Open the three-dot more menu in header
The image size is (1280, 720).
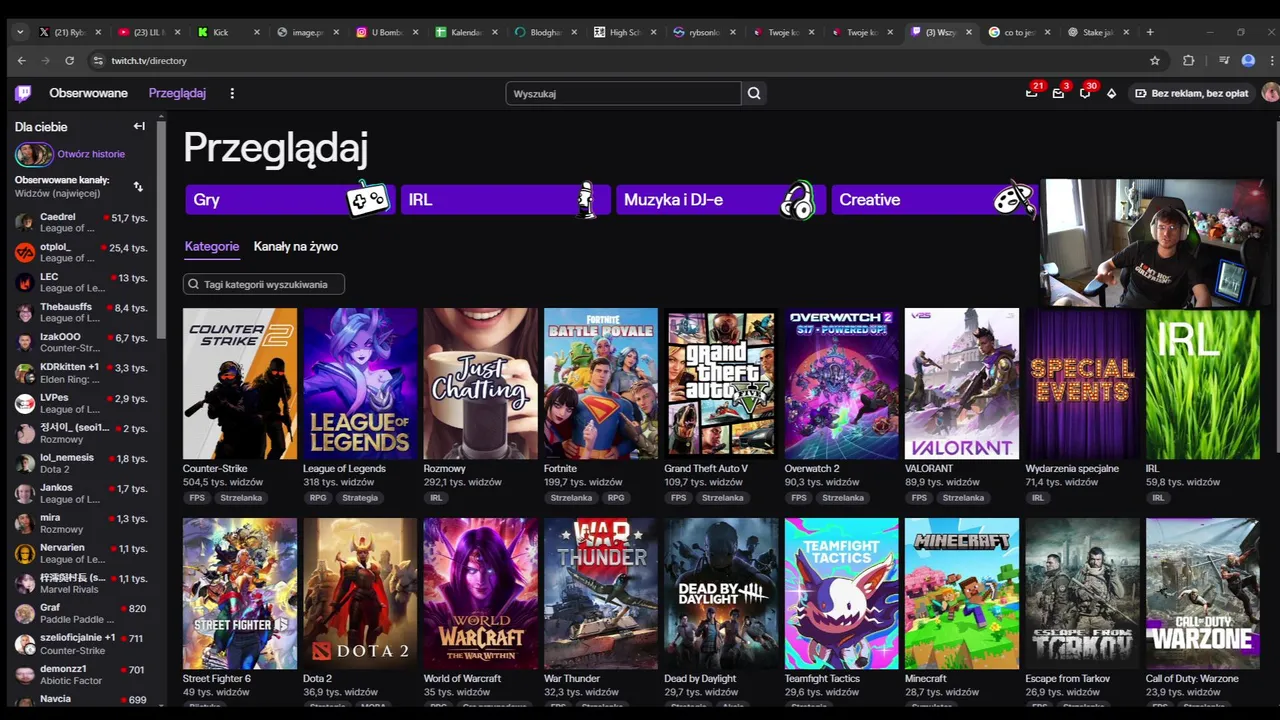(x=232, y=93)
